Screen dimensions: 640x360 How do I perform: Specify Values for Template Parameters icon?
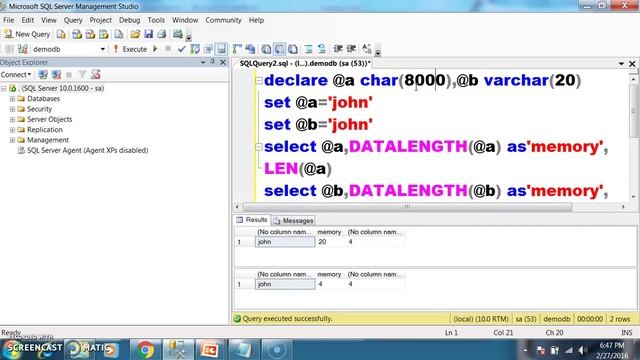coord(367,49)
